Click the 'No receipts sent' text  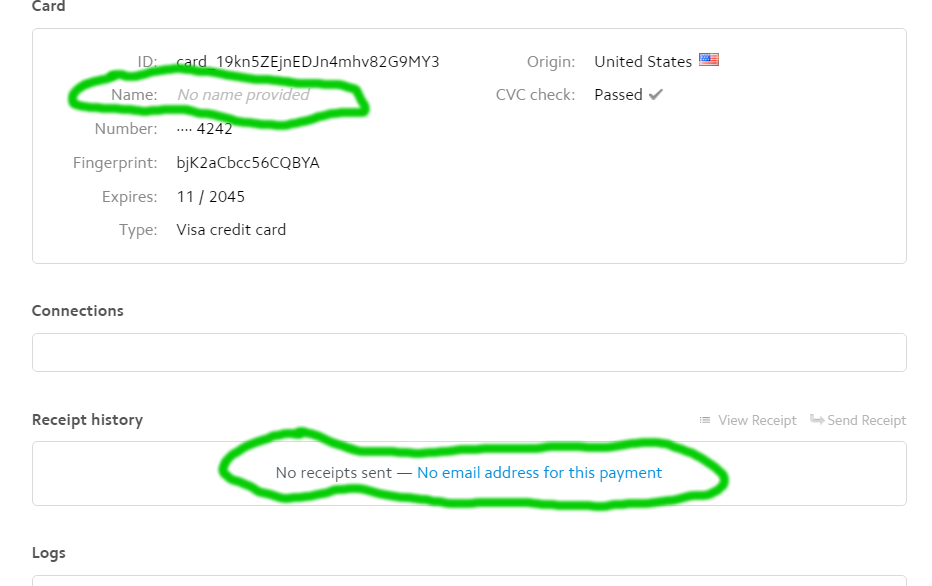(x=333, y=473)
